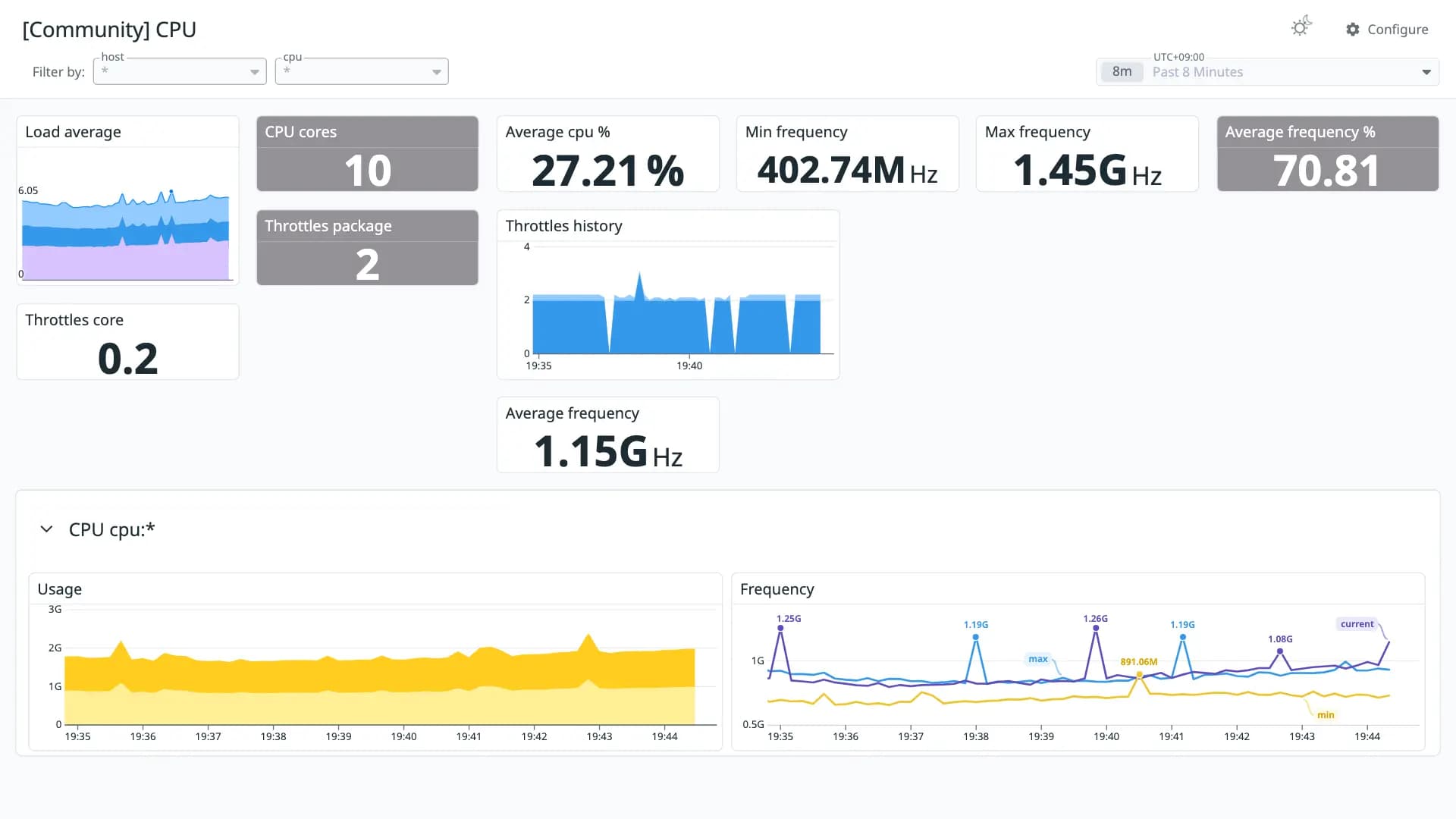The width and height of the screenshot is (1456, 819).
Task: Click the 'current' label on Frequency chart
Action: [1357, 624]
